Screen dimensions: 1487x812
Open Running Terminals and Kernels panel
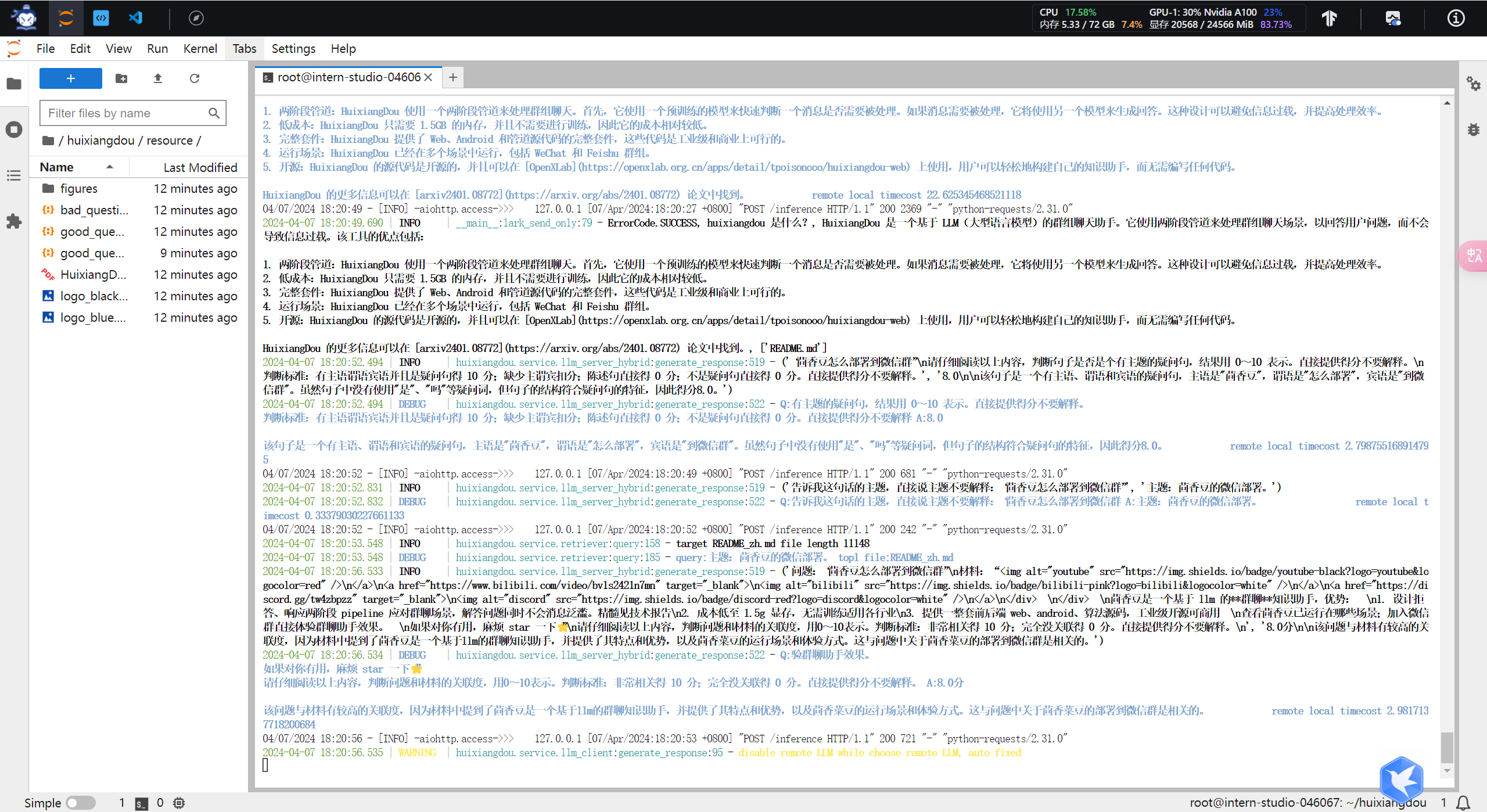(14, 129)
